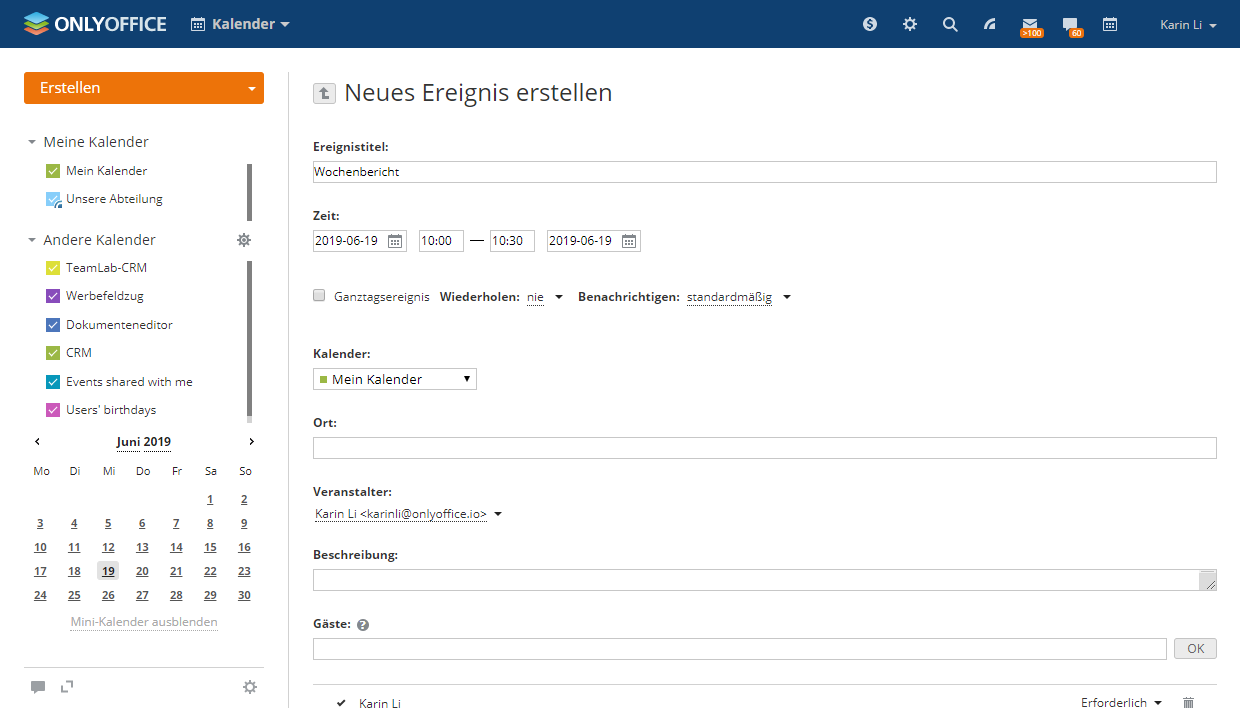Delete guest Karin Li with trash icon
This screenshot has width=1240, height=708.
click(x=1188, y=703)
